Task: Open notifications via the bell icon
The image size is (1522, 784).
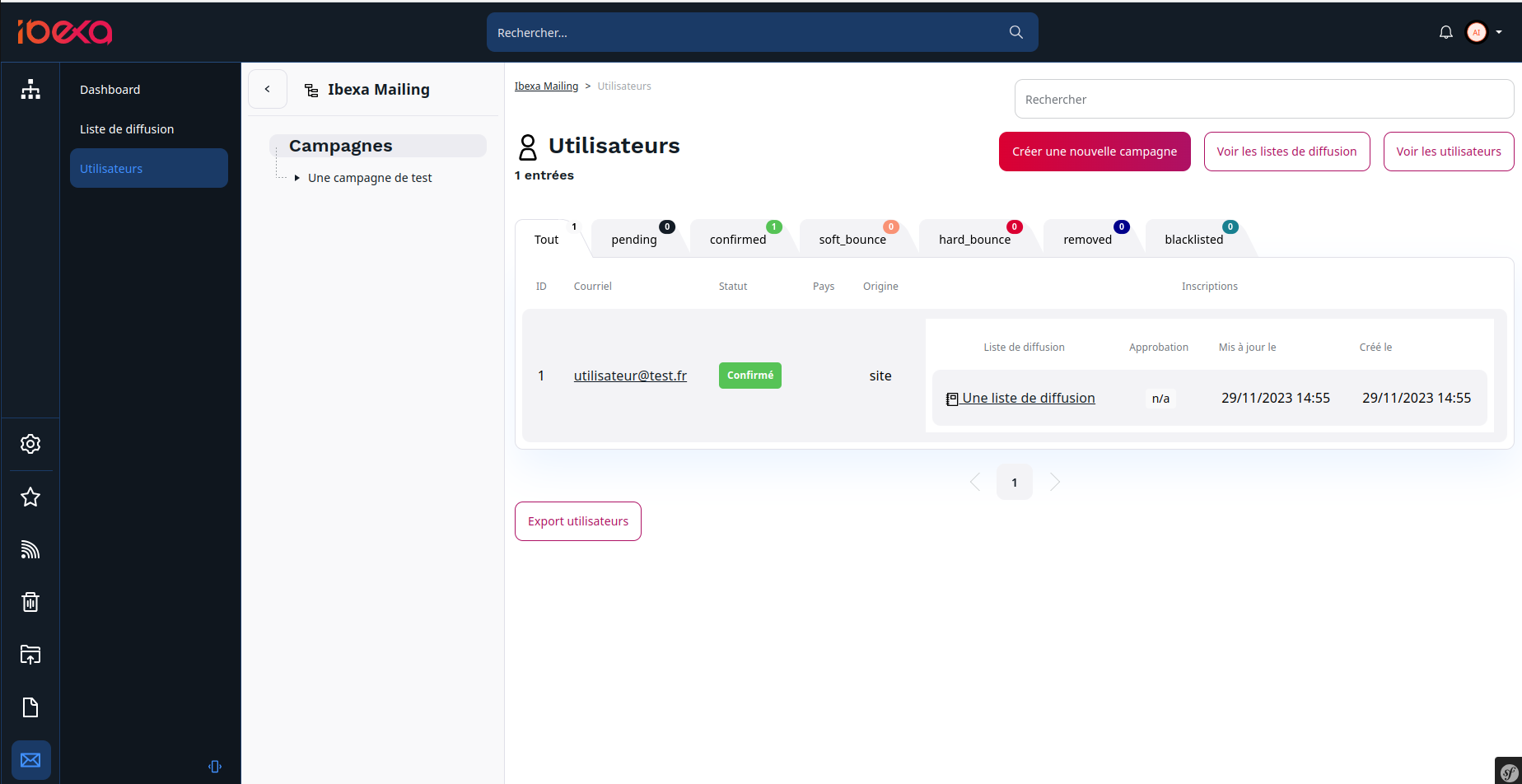Action: [x=1445, y=31]
